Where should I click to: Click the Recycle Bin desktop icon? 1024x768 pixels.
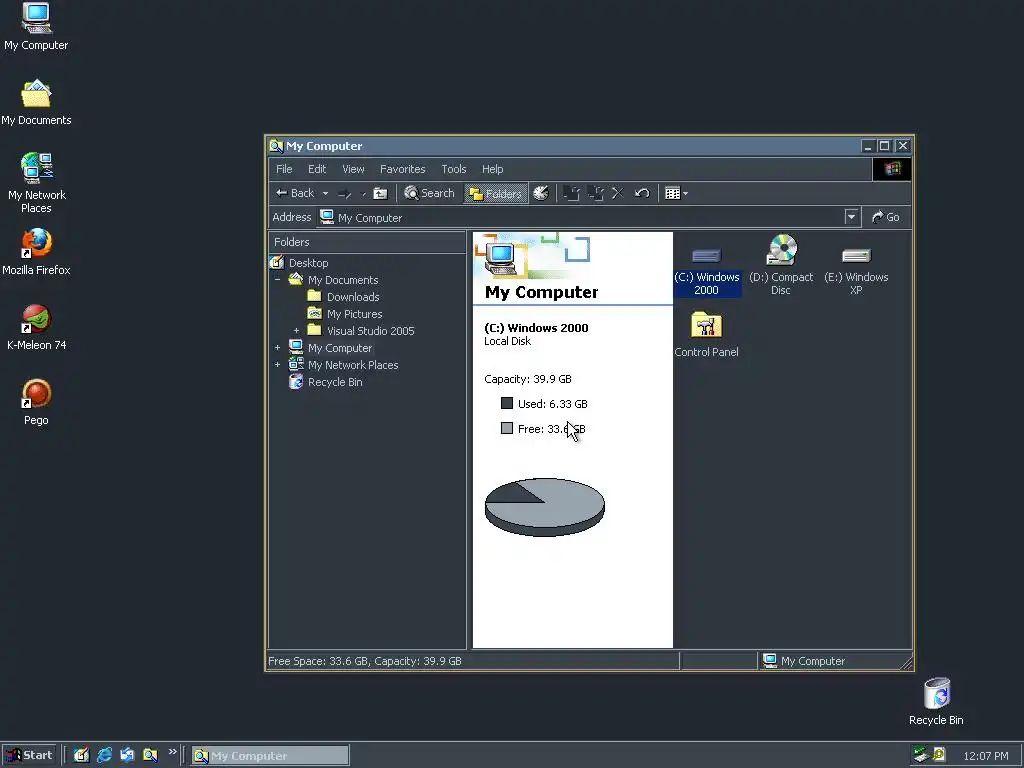click(936, 702)
